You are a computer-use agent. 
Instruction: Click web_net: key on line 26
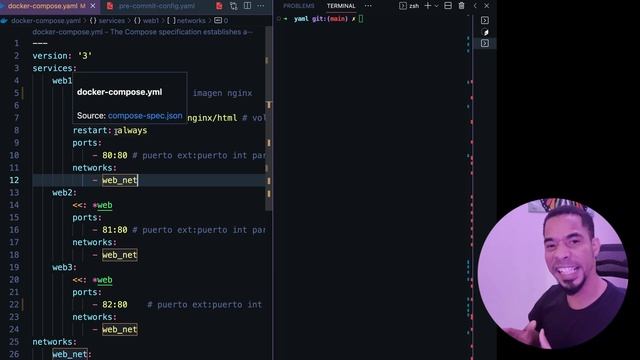click(72, 354)
